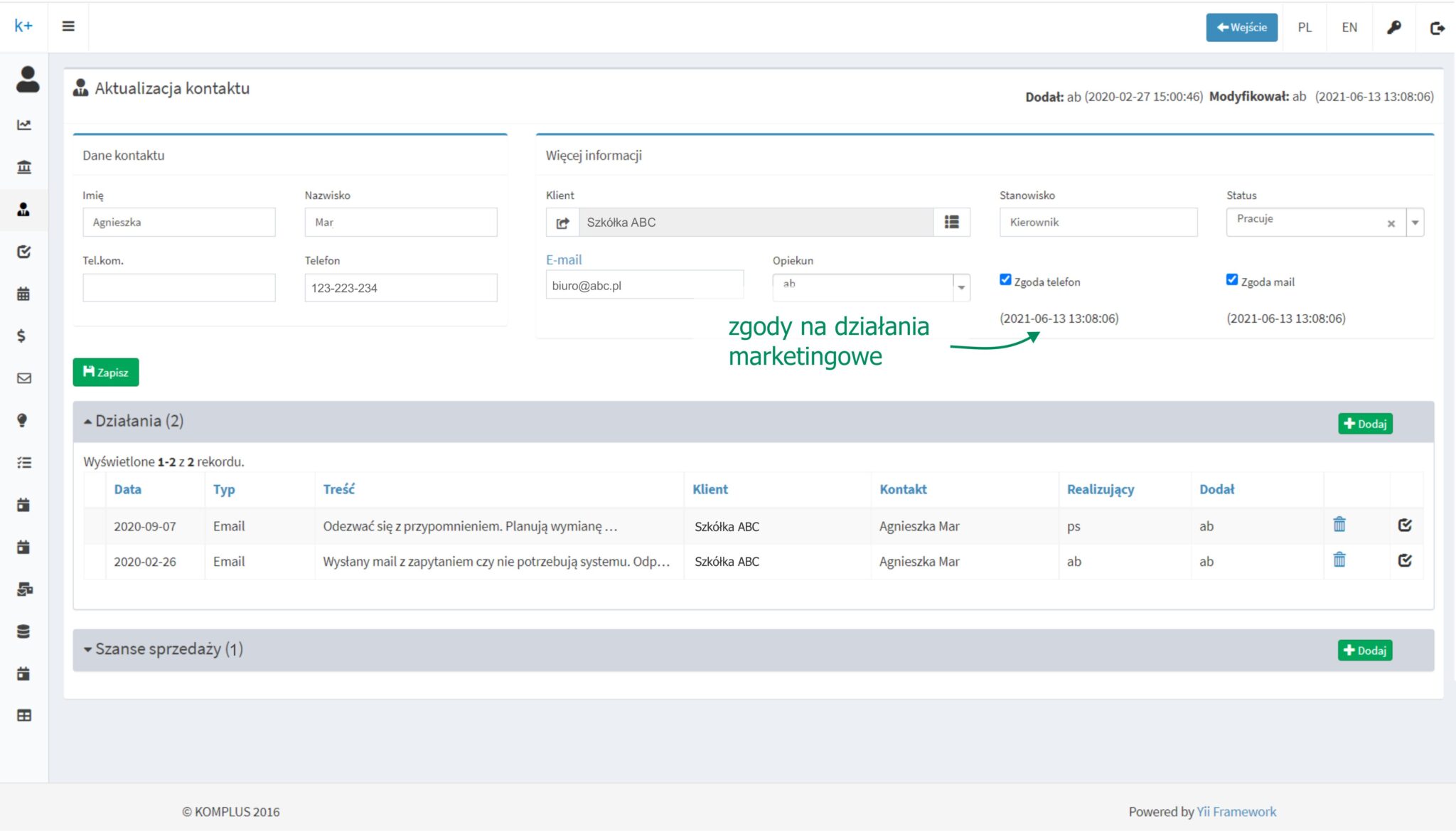Viewport: 1456px width, 834px height.
Task: Click the date cell 2020-09-07
Action: tap(145, 527)
